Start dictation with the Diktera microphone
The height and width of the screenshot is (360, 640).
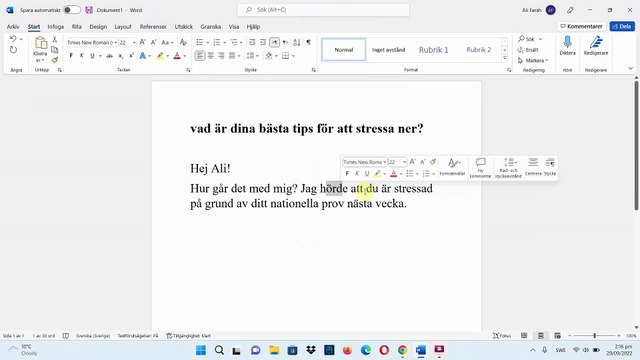pos(567,45)
